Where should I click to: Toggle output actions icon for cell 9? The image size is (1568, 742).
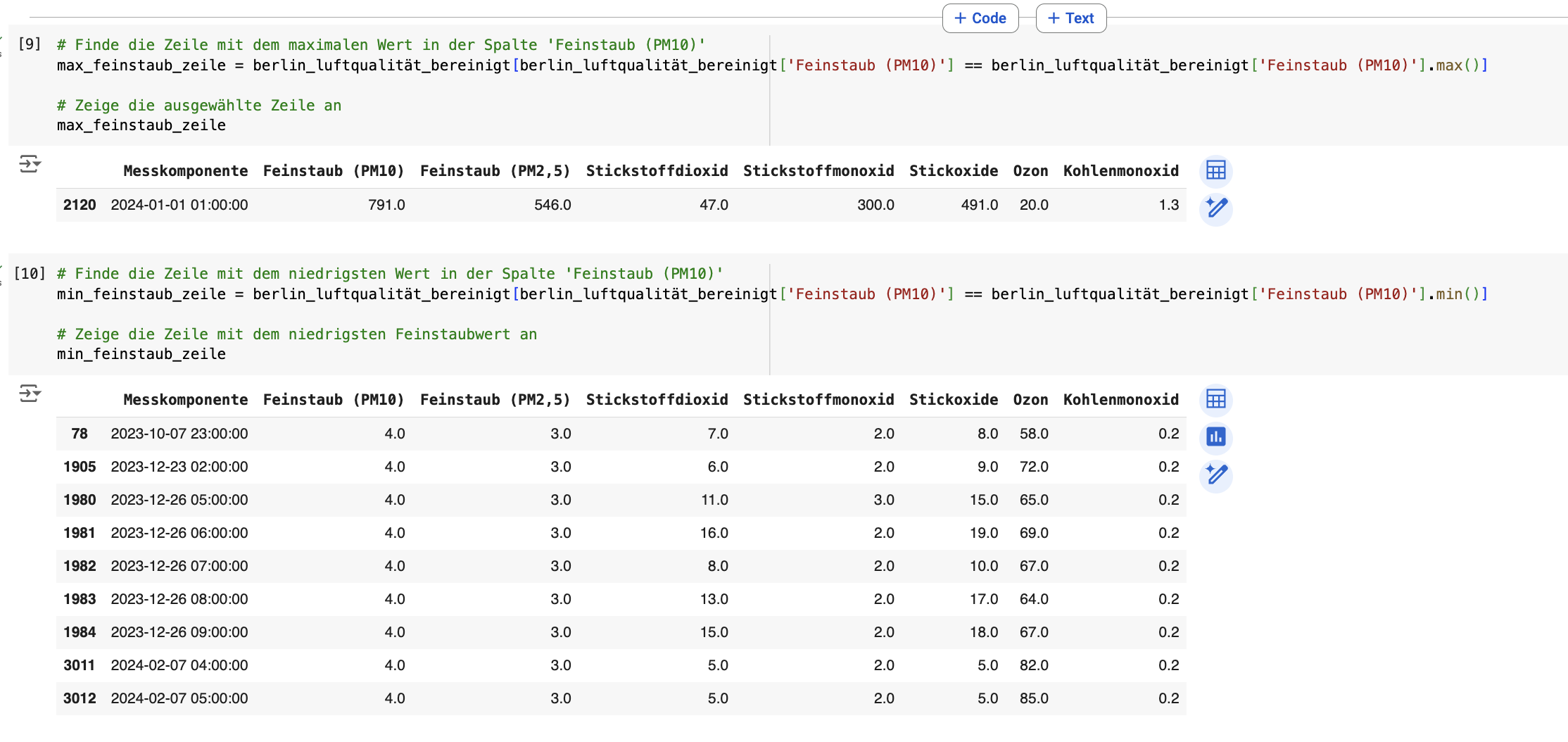[30, 165]
